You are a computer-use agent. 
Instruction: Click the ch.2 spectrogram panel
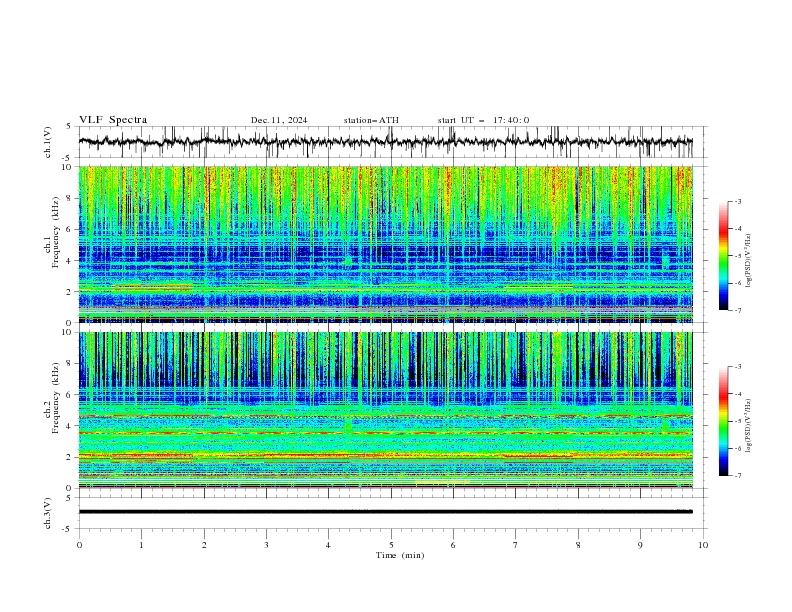386,410
